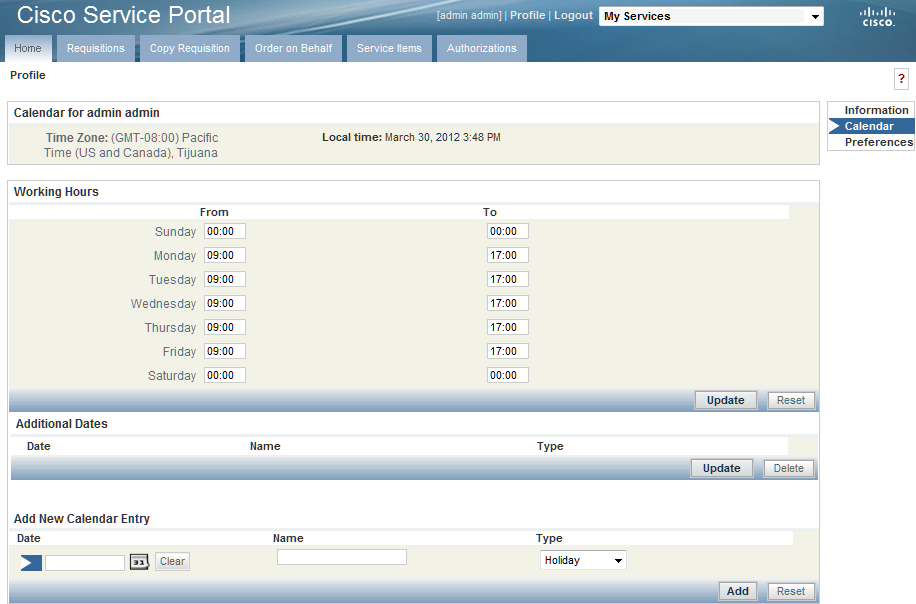Click Add for the new calendar entry
The width and height of the screenshot is (916, 604).
[738, 591]
